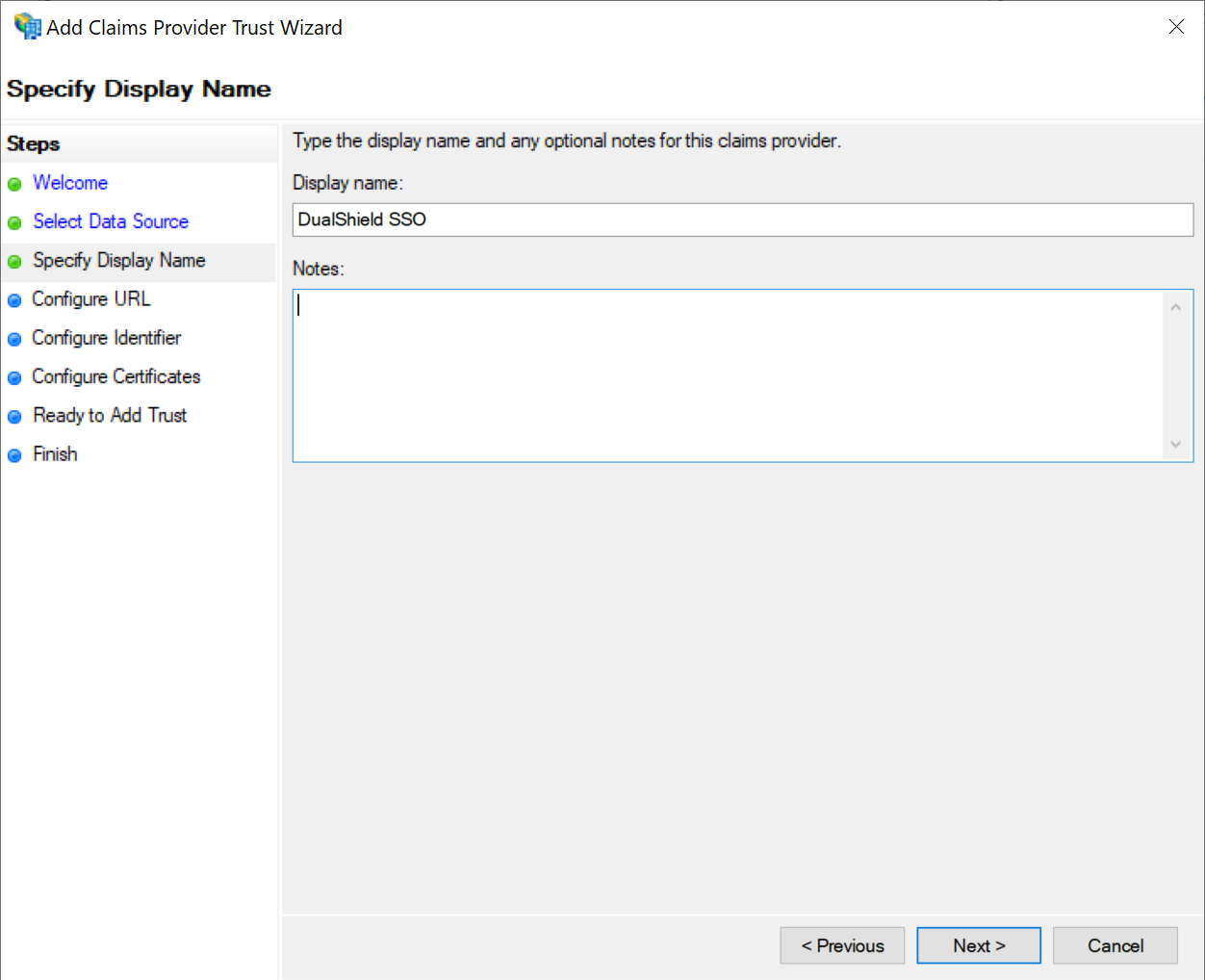Click blue bullet beside Configure URL
The image size is (1205, 980).
tap(14, 300)
